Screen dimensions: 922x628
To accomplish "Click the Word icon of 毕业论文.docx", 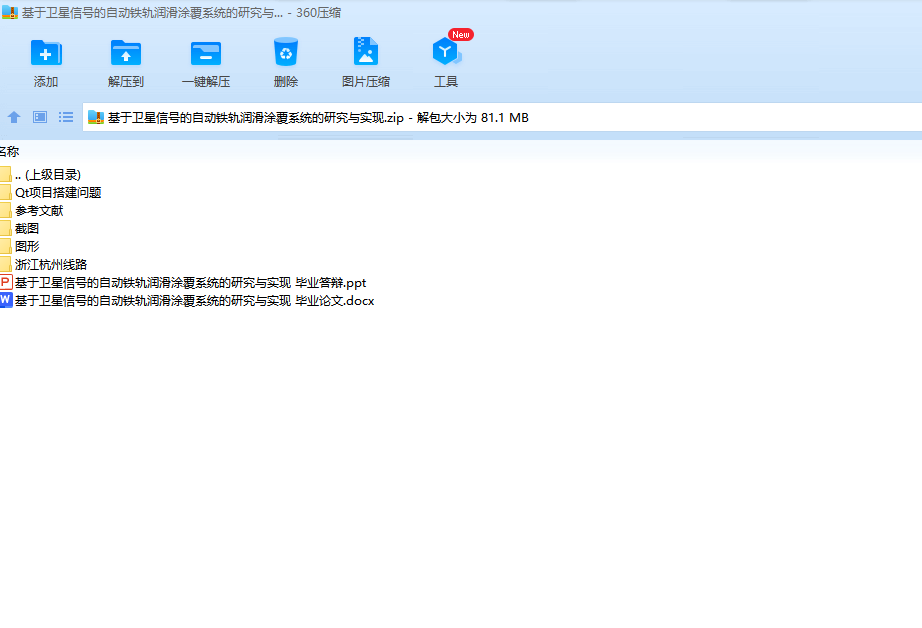I will point(6,300).
